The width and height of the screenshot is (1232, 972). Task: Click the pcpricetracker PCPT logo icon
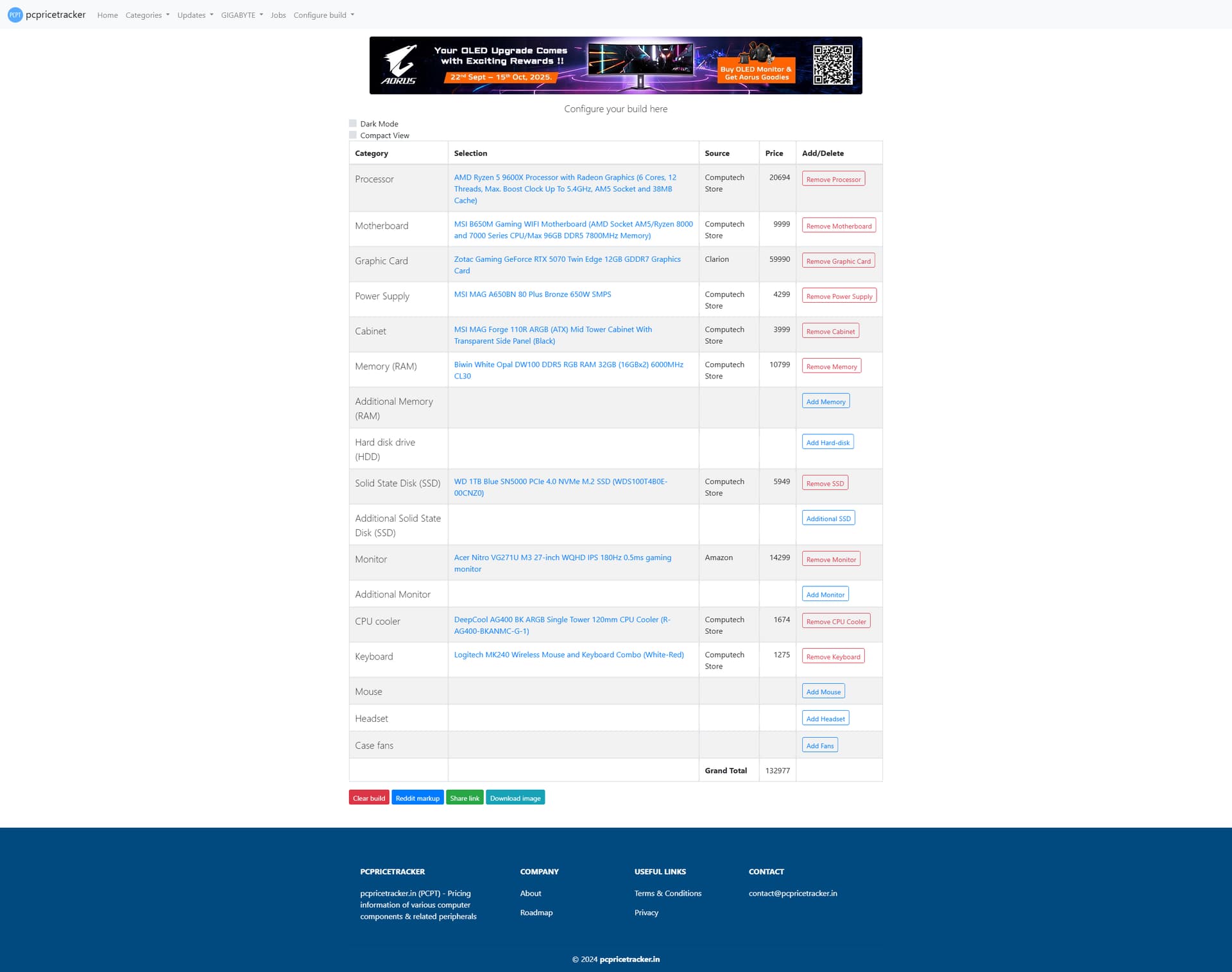click(x=15, y=15)
